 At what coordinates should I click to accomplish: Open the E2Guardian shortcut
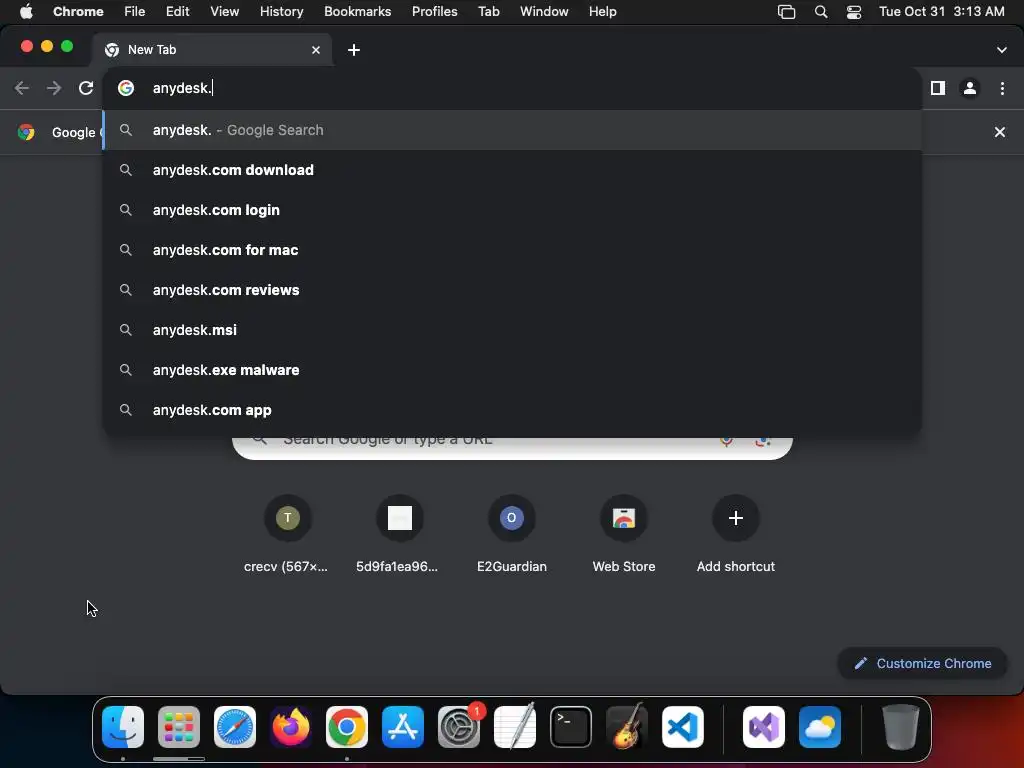511,534
